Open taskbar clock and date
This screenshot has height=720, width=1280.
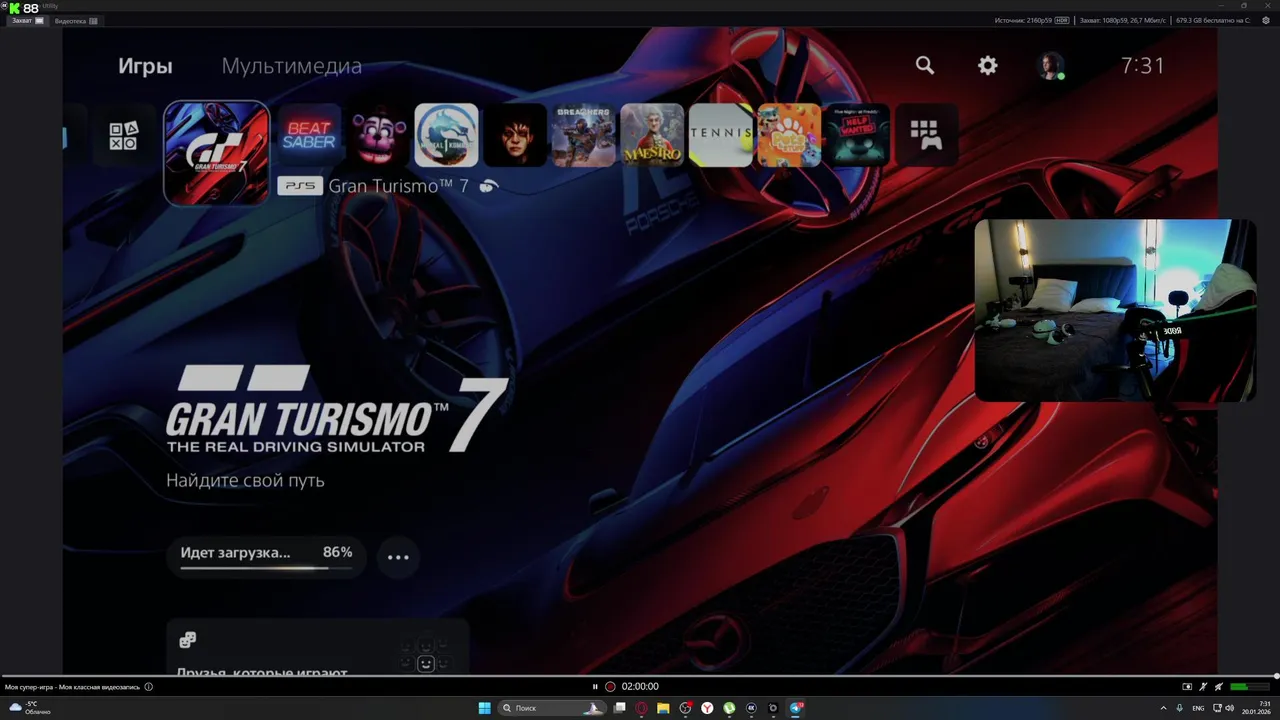pyautogui.click(x=1257, y=708)
